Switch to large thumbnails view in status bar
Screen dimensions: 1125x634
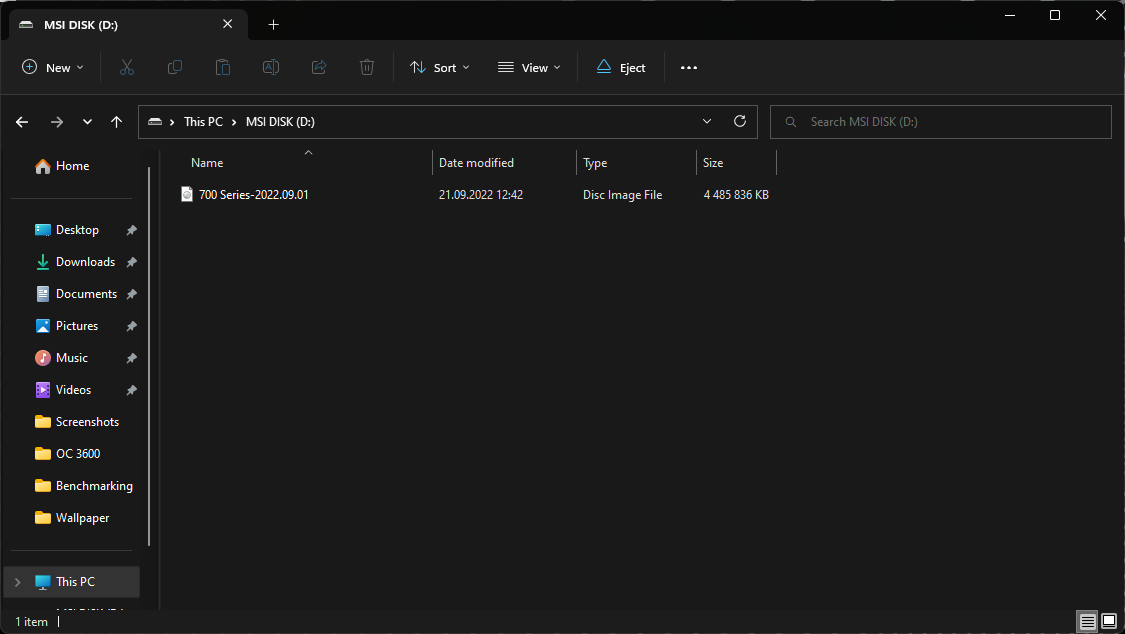(1108, 621)
